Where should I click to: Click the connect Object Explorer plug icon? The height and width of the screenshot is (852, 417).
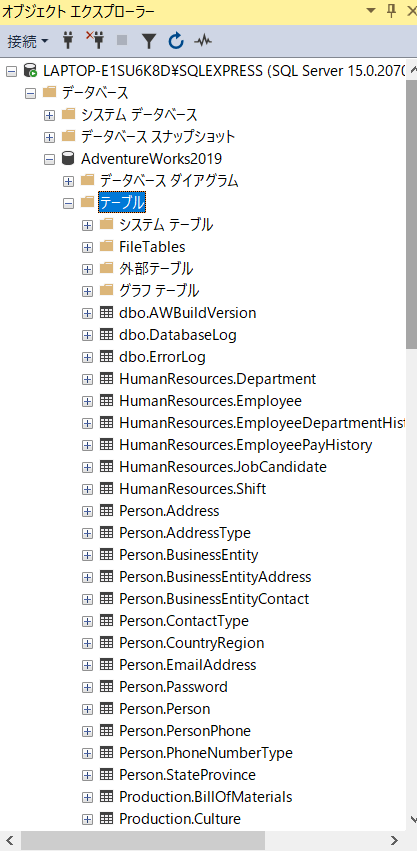click(67, 40)
